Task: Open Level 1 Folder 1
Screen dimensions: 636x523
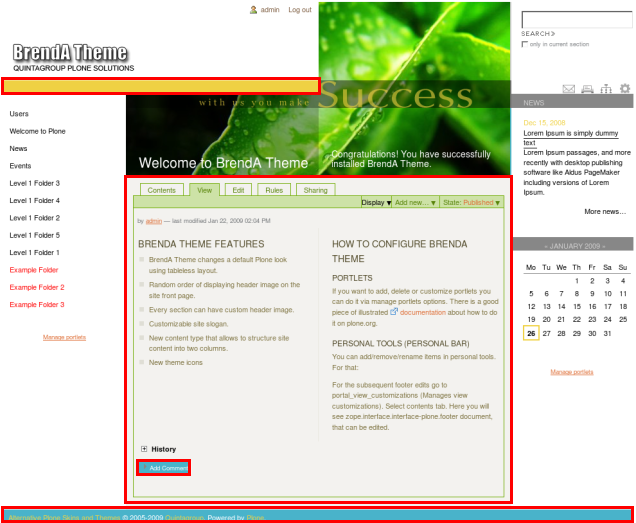Action: point(34,252)
